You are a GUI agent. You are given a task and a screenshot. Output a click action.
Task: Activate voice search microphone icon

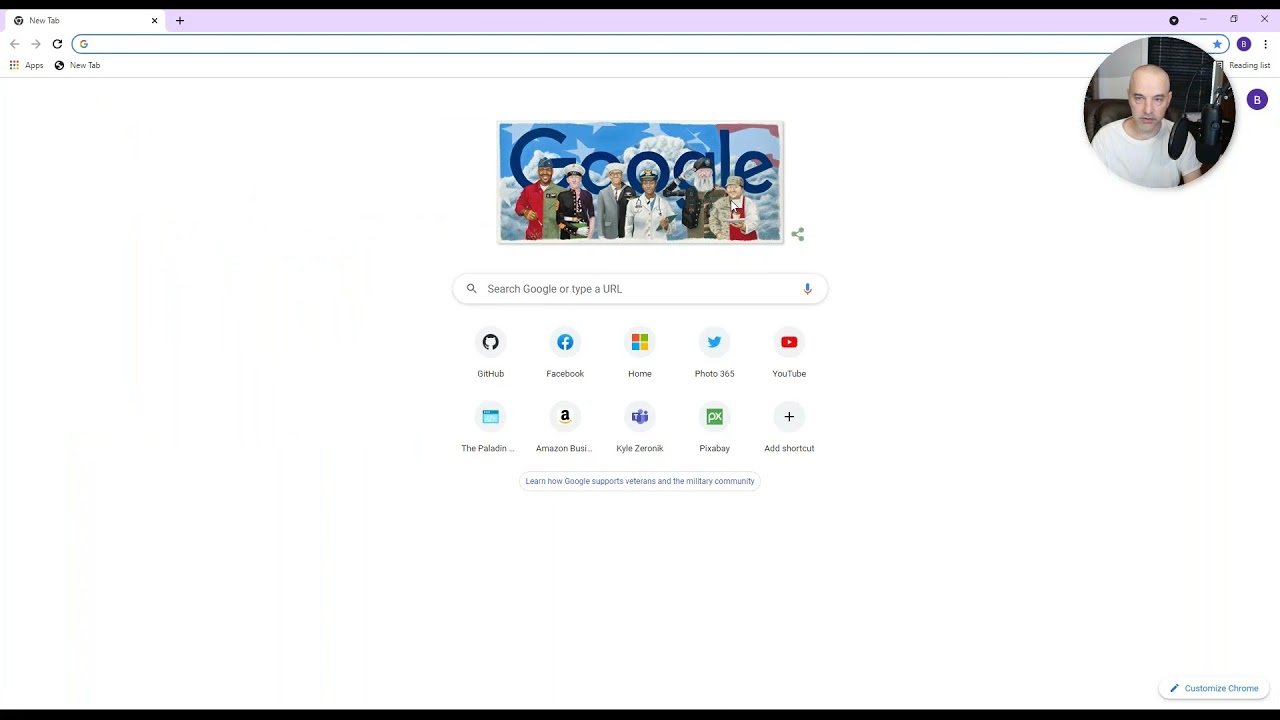(807, 289)
